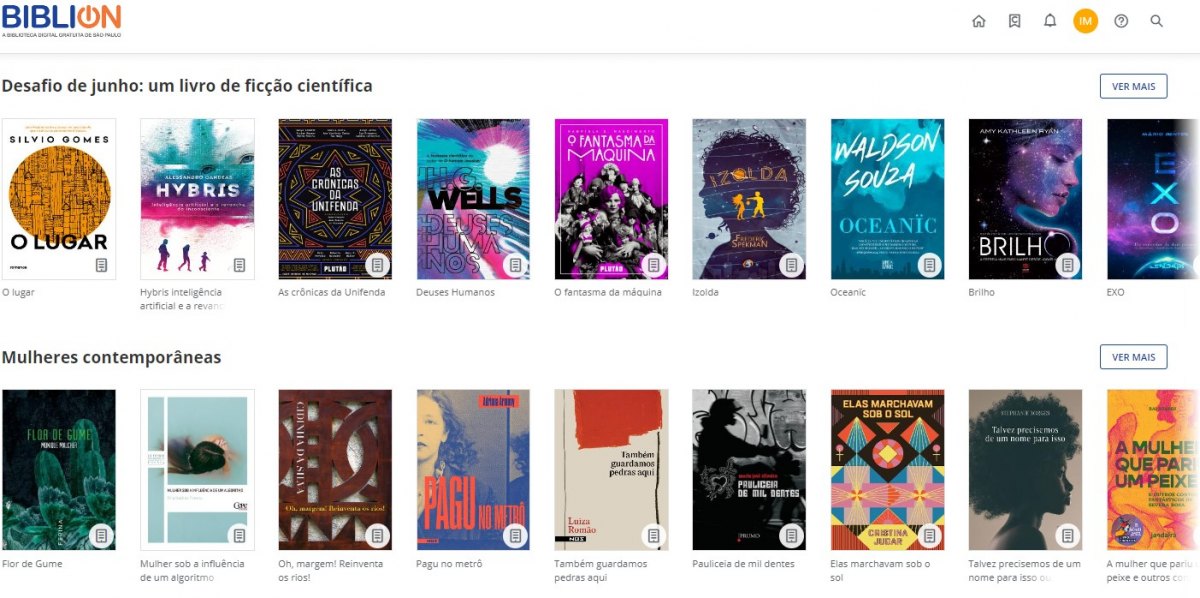Open the notifications bell icon

[1050, 21]
